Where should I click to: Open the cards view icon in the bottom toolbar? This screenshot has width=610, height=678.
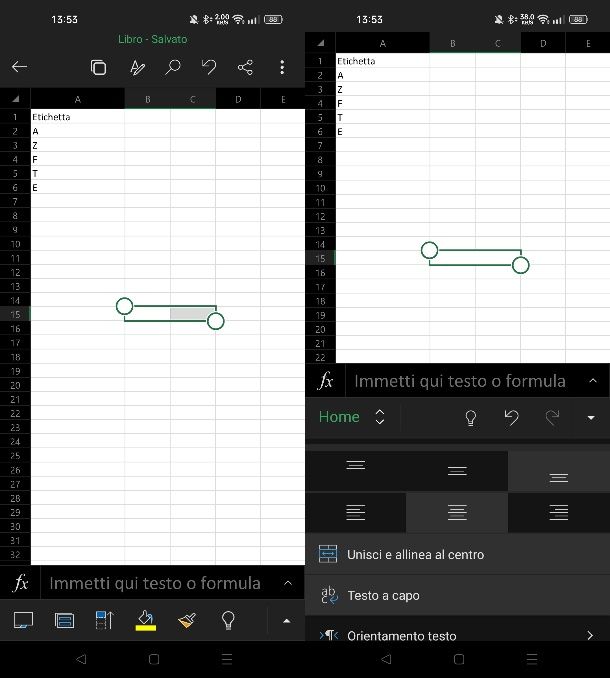[x=64, y=621]
